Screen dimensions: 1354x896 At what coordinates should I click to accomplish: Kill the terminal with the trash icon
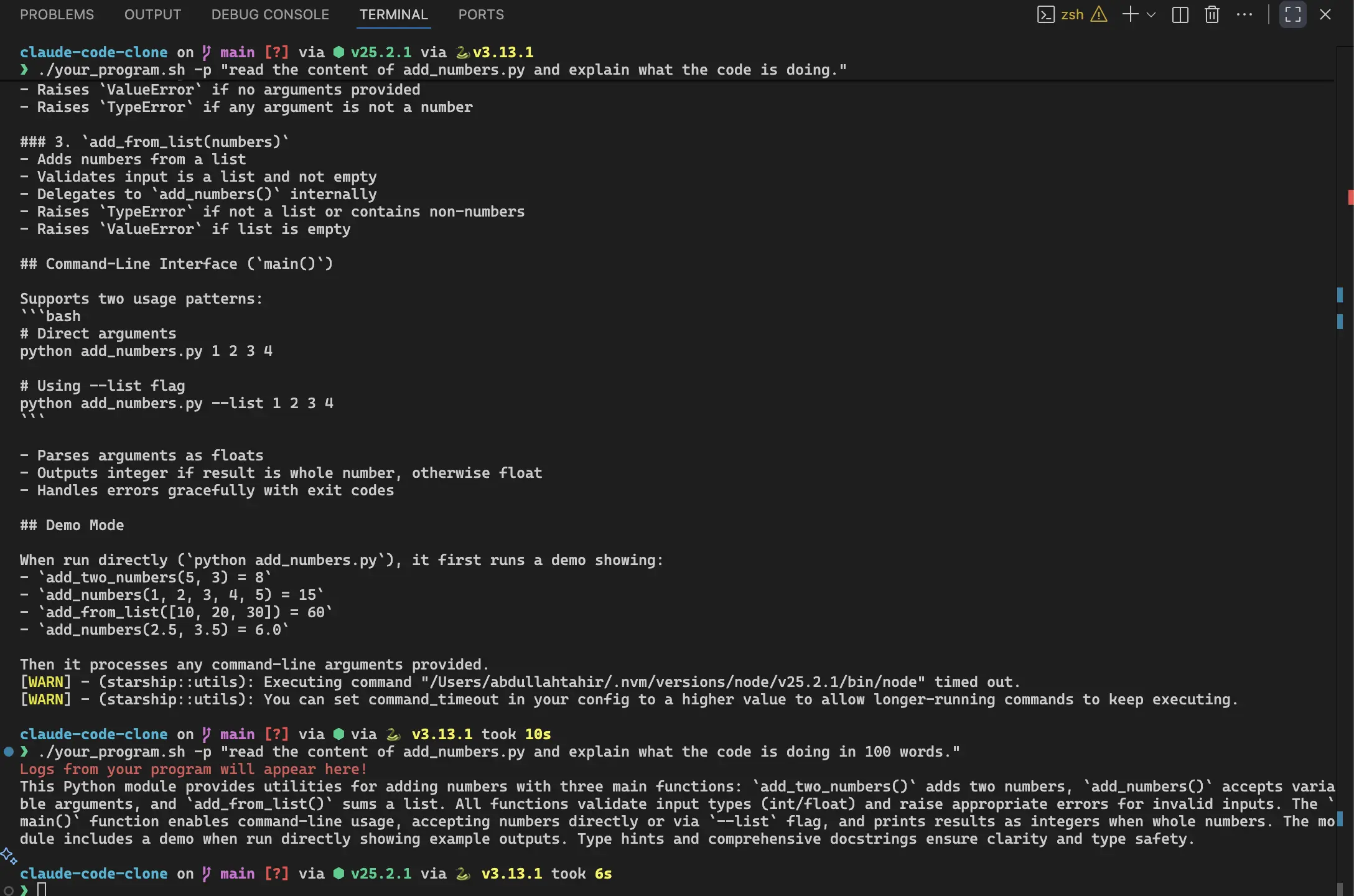click(1212, 14)
